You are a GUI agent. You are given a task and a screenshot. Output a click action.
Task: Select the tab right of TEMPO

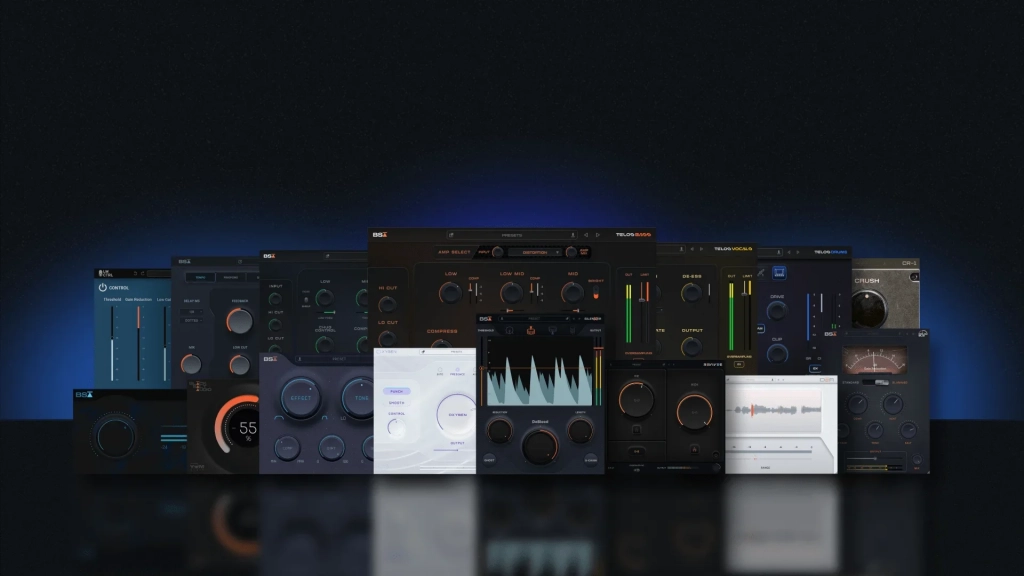pos(231,278)
